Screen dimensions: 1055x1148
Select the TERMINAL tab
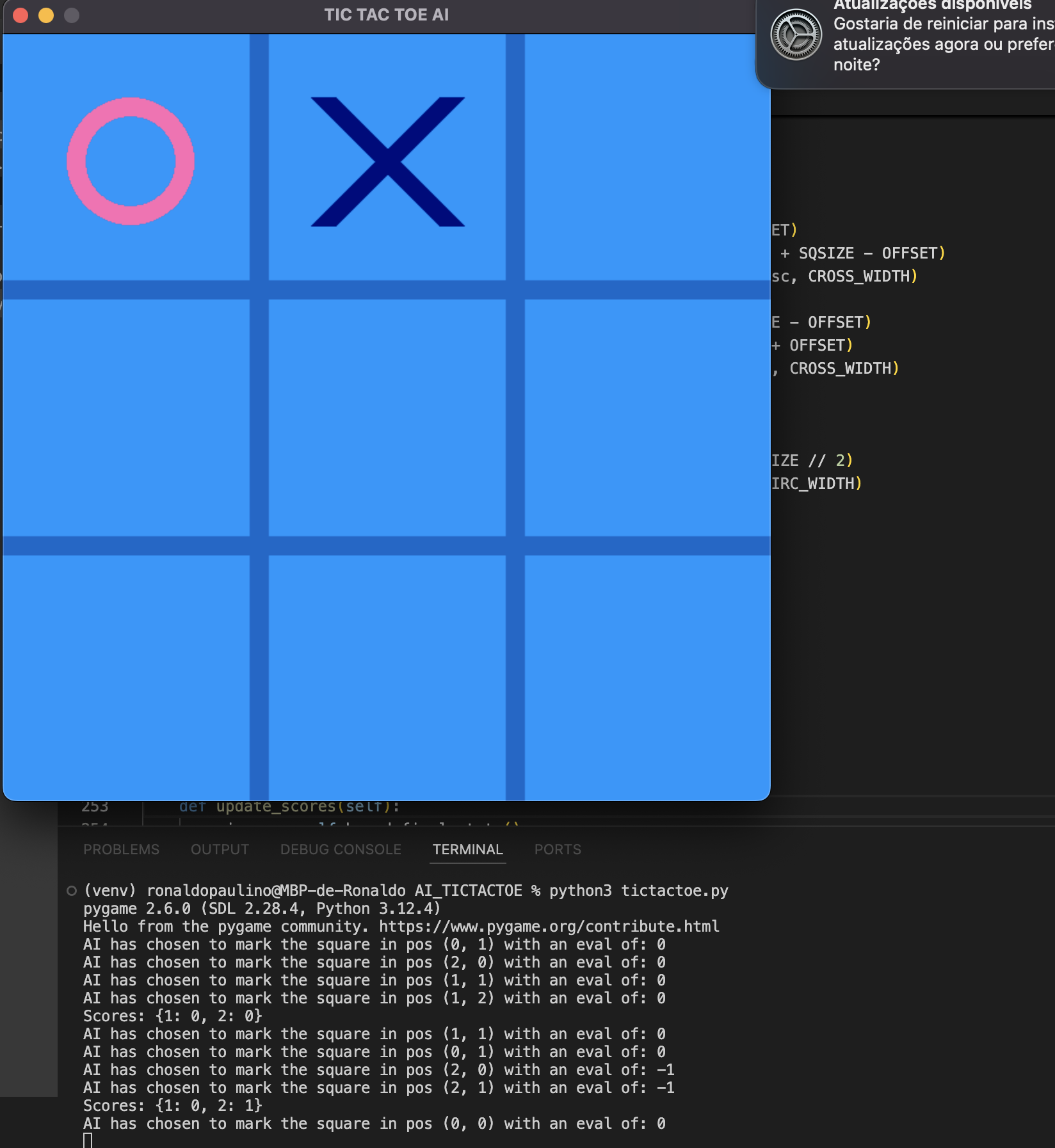[468, 849]
